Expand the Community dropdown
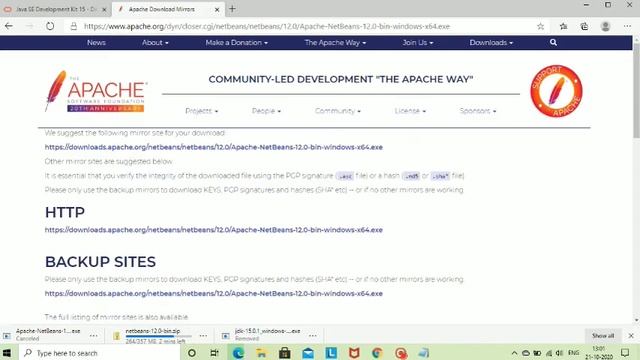Viewport: 640px width, 360px height. [x=338, y=111]
